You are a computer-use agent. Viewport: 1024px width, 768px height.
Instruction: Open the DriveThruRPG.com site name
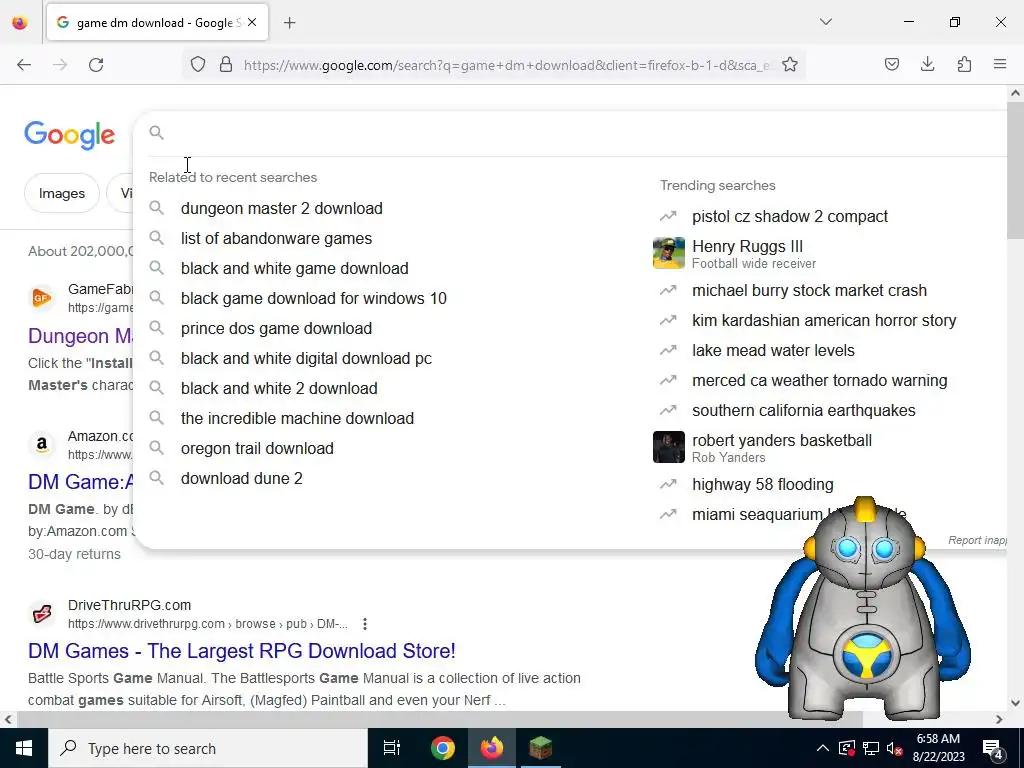coord(129,605)
